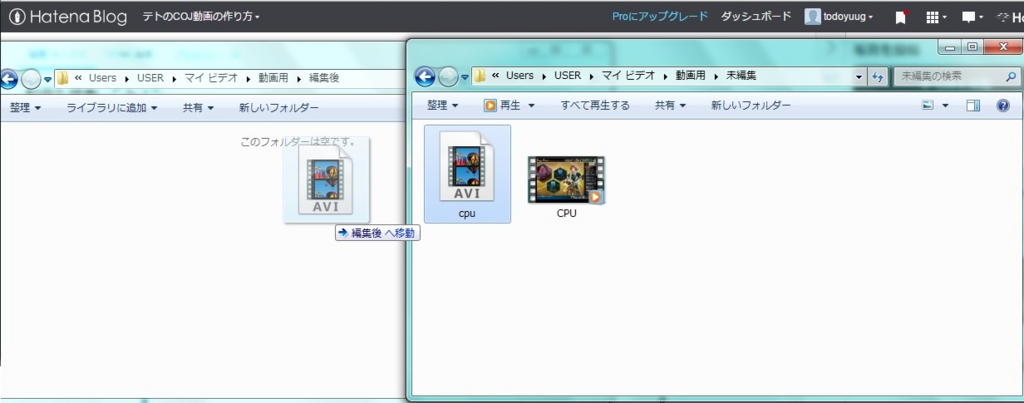
Task: Minimize the 未編集 window
Action: pyautogui.click(x=950, y=47)
